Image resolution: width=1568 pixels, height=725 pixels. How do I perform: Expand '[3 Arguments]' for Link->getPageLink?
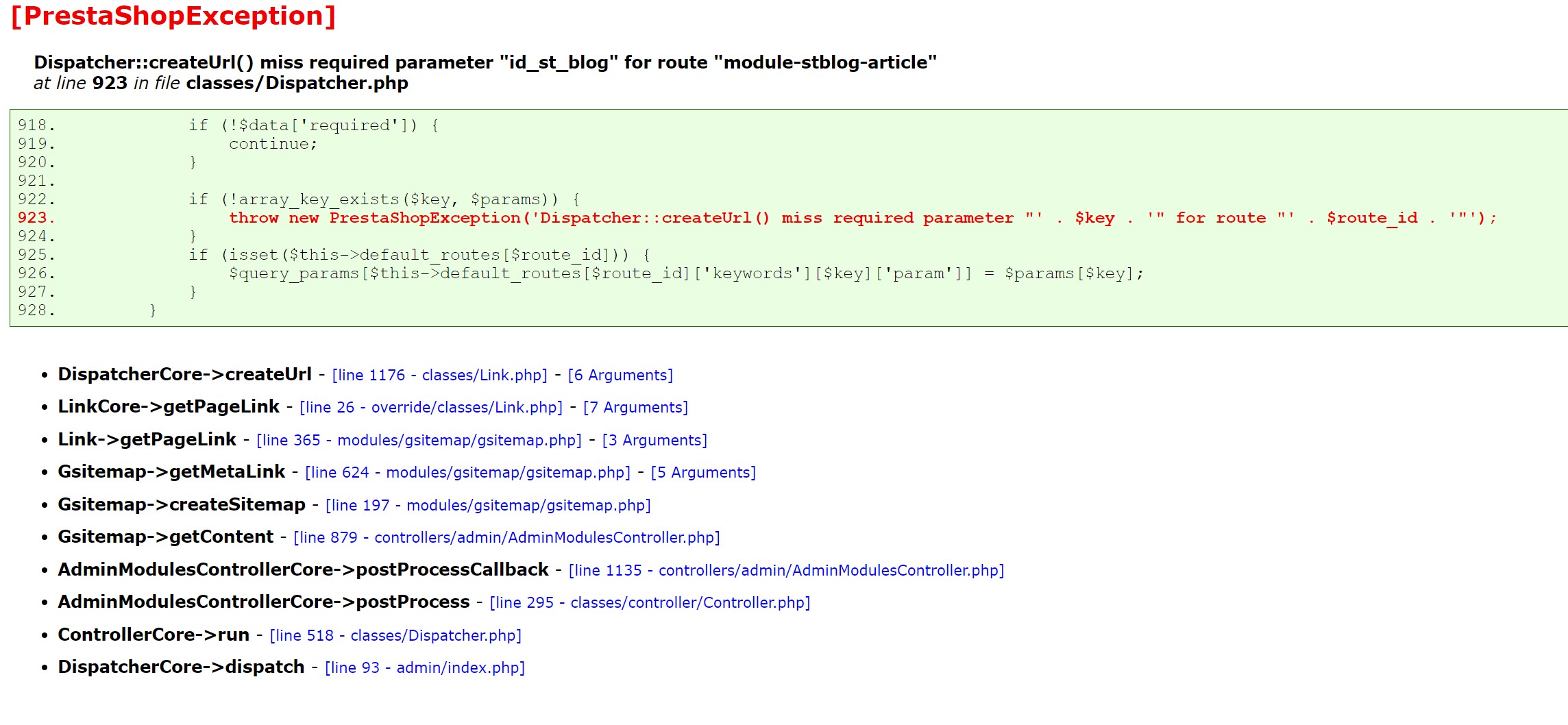tap(654, 440)
